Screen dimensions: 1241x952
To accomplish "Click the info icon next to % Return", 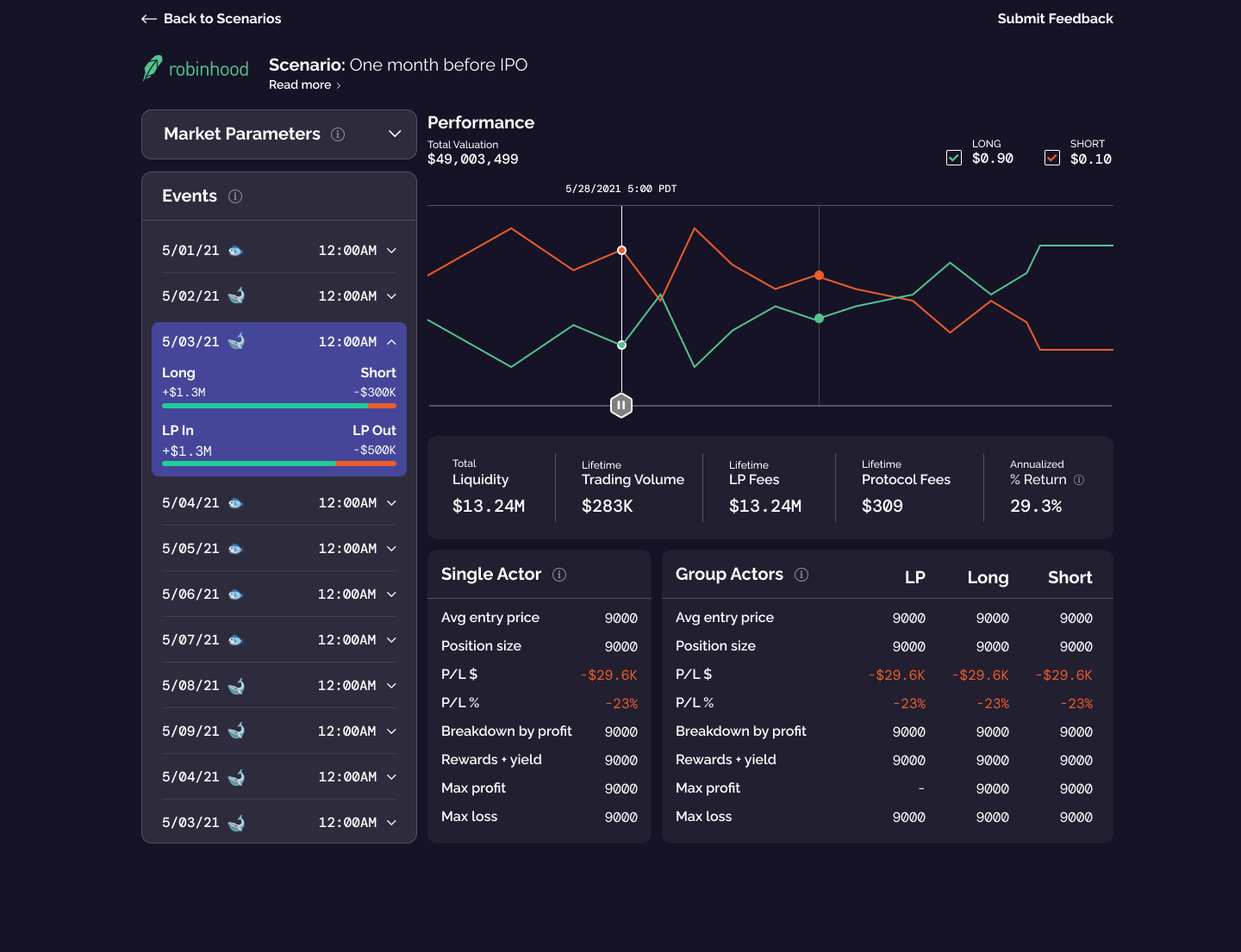I will point(1079,480).
